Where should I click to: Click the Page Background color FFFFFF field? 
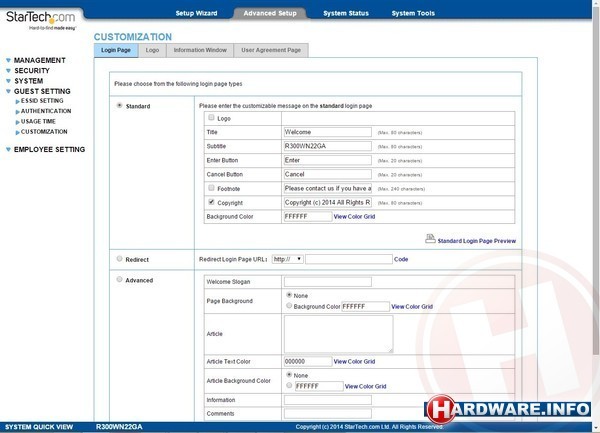pos(365,306)
